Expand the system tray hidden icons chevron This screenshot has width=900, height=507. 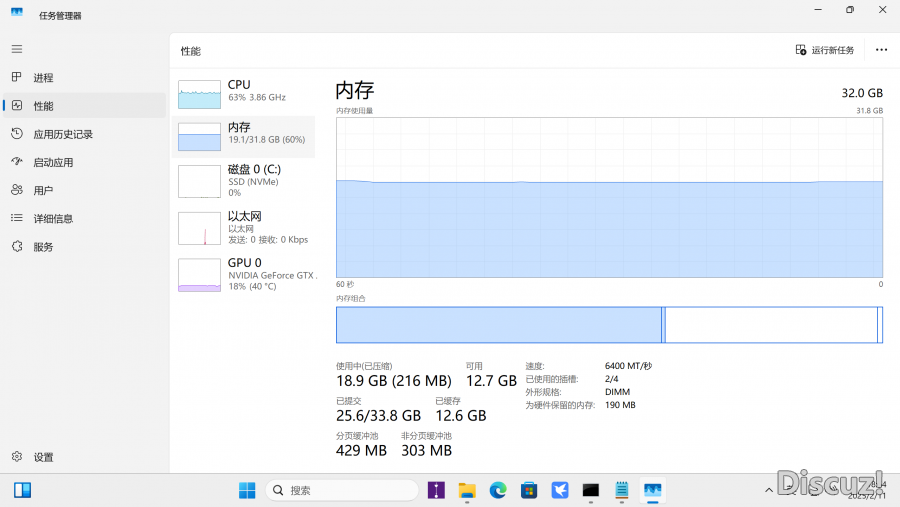tap(769, 490)
